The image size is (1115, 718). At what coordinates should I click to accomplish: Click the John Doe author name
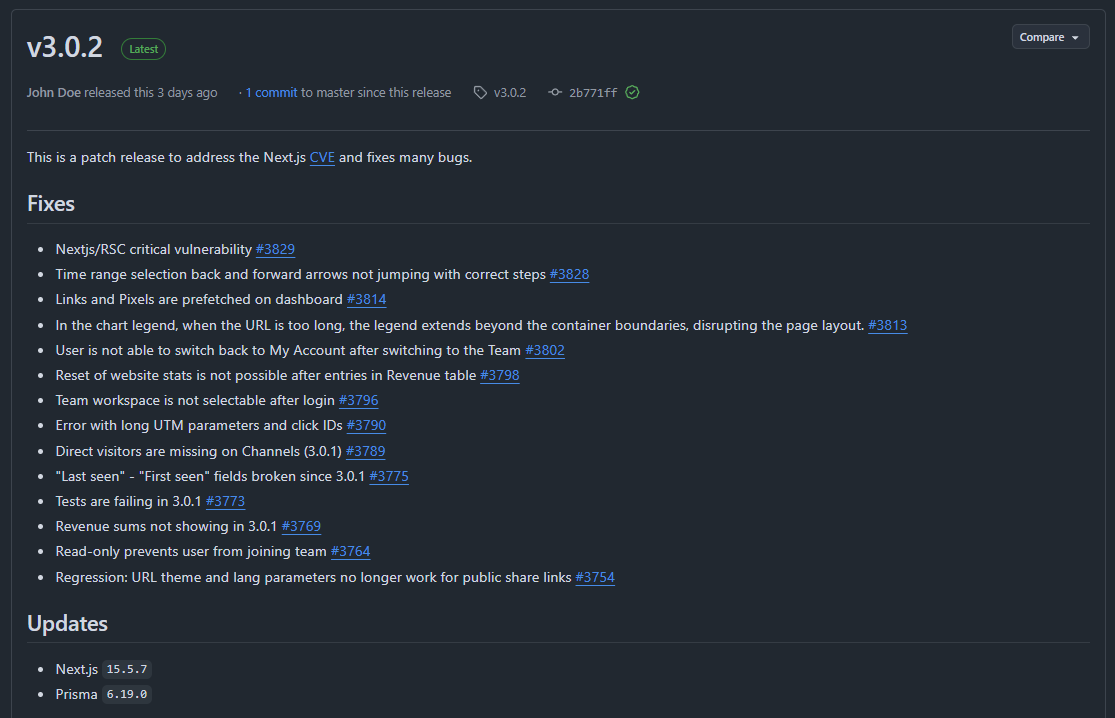54,93
